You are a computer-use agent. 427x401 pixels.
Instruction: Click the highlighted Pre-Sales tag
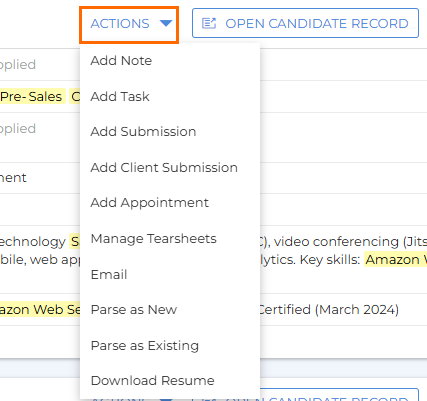tap(31, 97)
